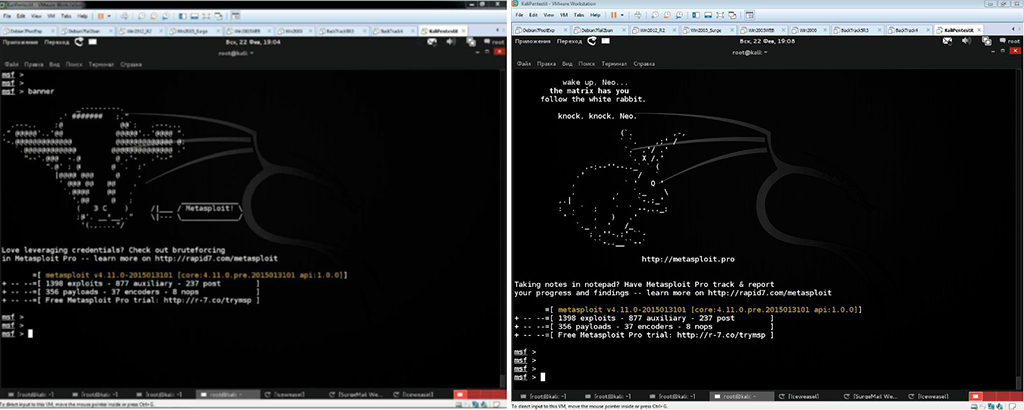The image size is (1024, 410).
Task: Send Ctrl+Alt+Del in right VMware window toolbar
Action: 638,15
